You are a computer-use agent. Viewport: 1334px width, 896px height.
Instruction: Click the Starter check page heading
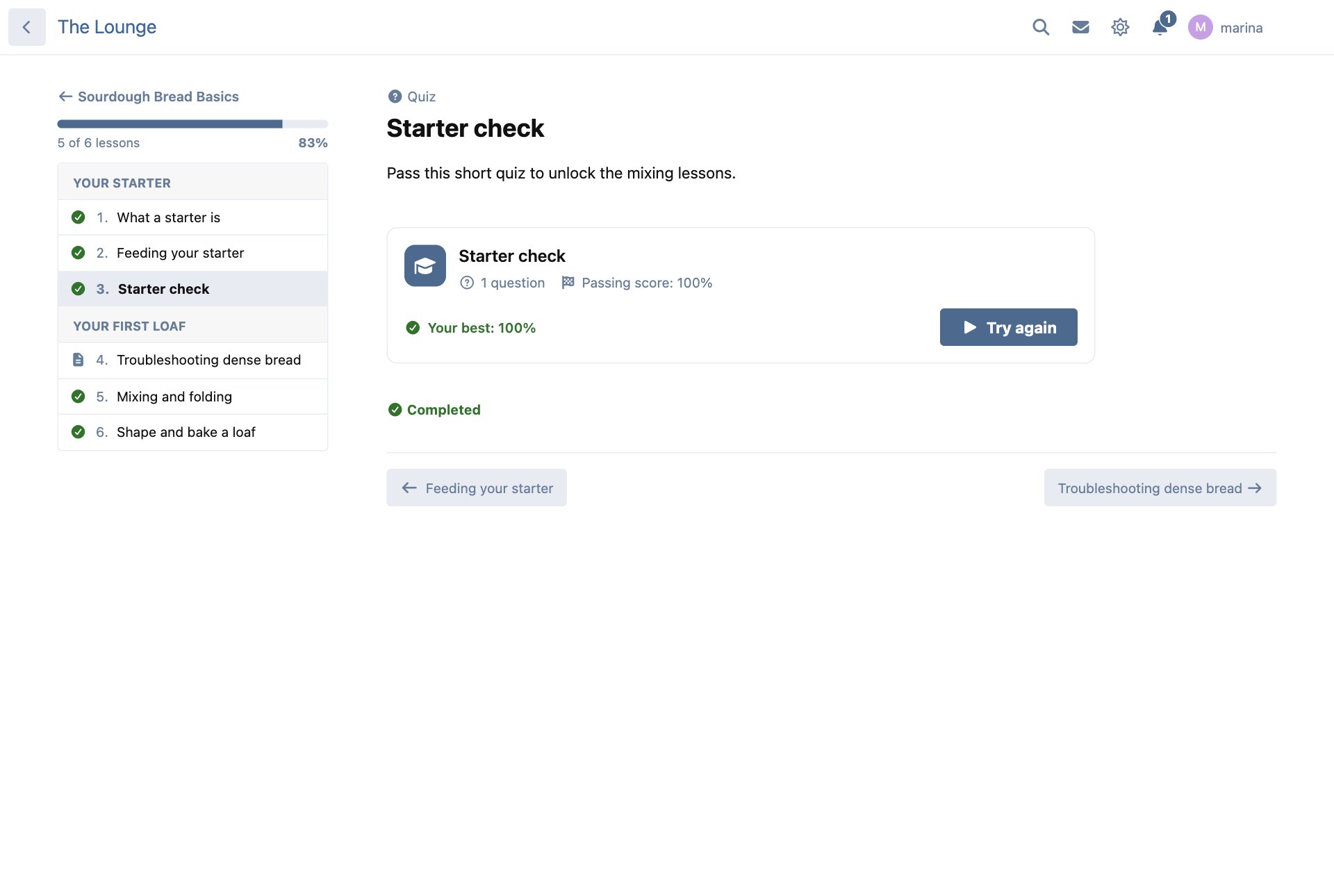(465, 128)
